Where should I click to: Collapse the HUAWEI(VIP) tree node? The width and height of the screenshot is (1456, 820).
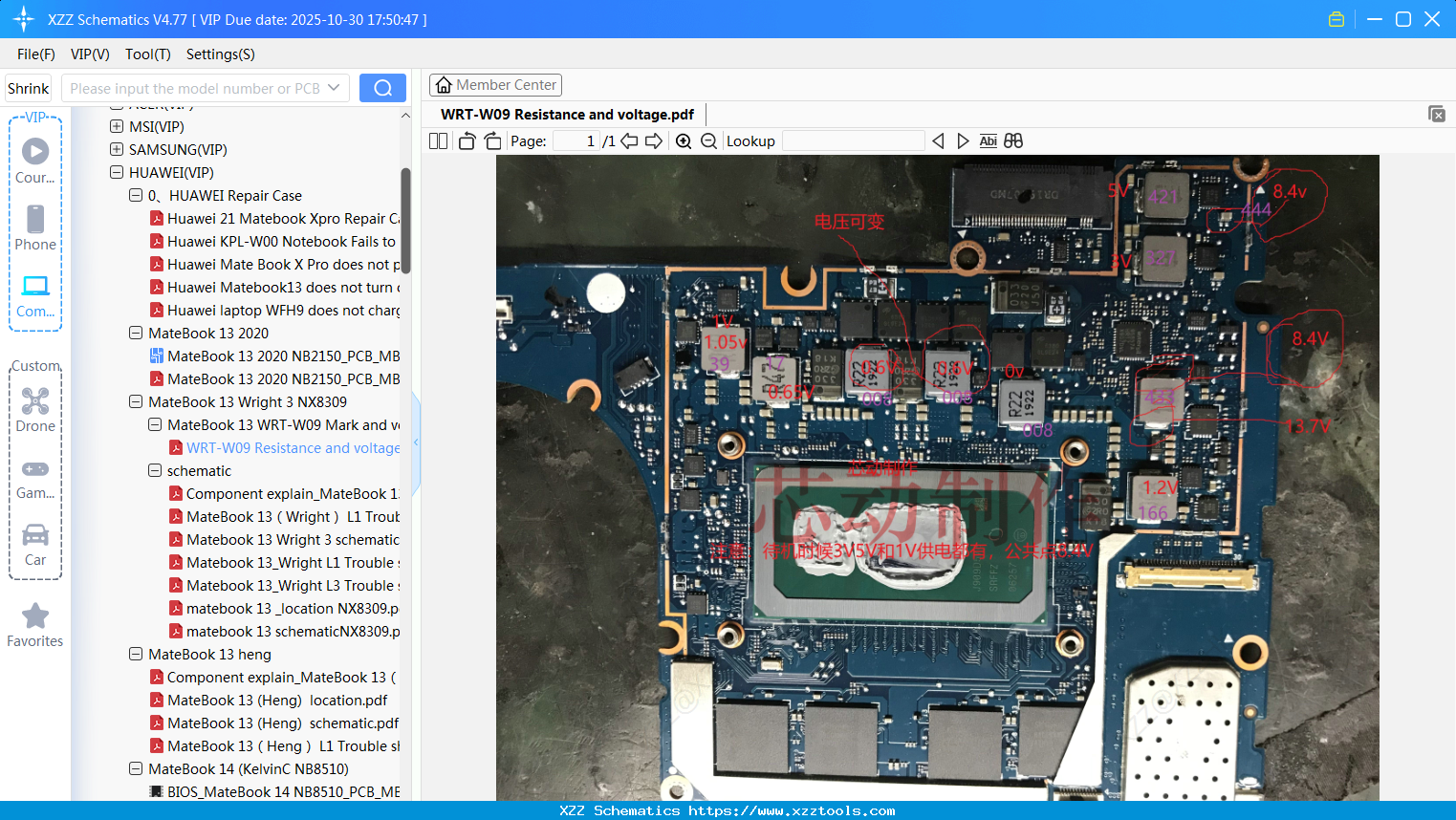[x=117, y=173]
